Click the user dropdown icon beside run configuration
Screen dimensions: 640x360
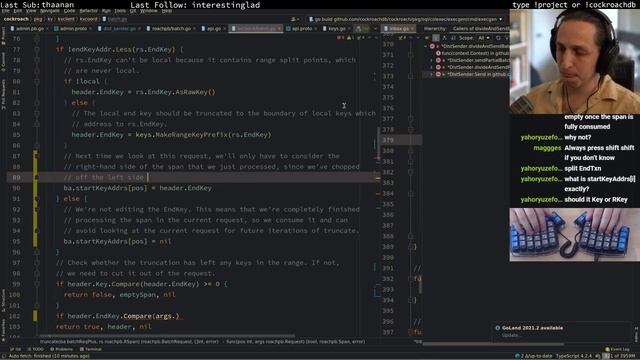[x=295, y=19]
